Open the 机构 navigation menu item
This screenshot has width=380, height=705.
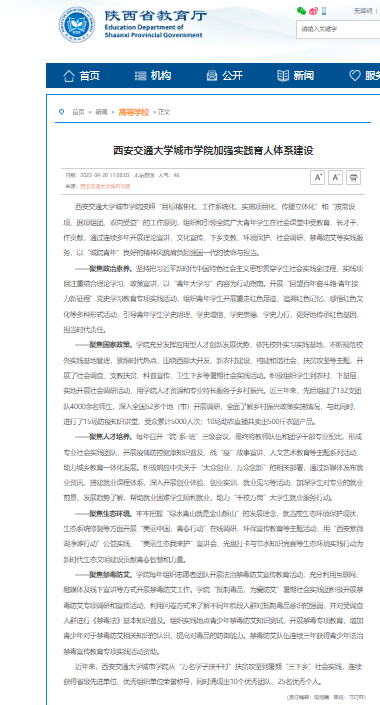coord(153,76)
